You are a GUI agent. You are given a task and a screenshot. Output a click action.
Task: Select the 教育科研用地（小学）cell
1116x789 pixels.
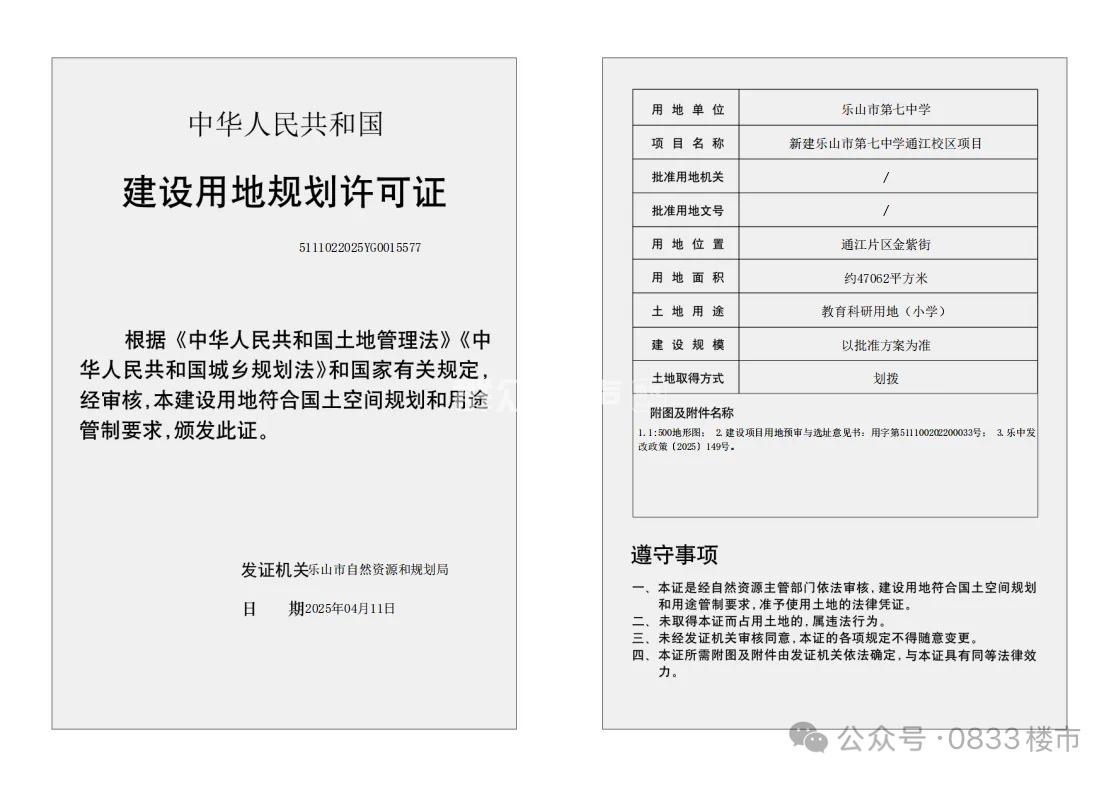[x=886, y=311]
